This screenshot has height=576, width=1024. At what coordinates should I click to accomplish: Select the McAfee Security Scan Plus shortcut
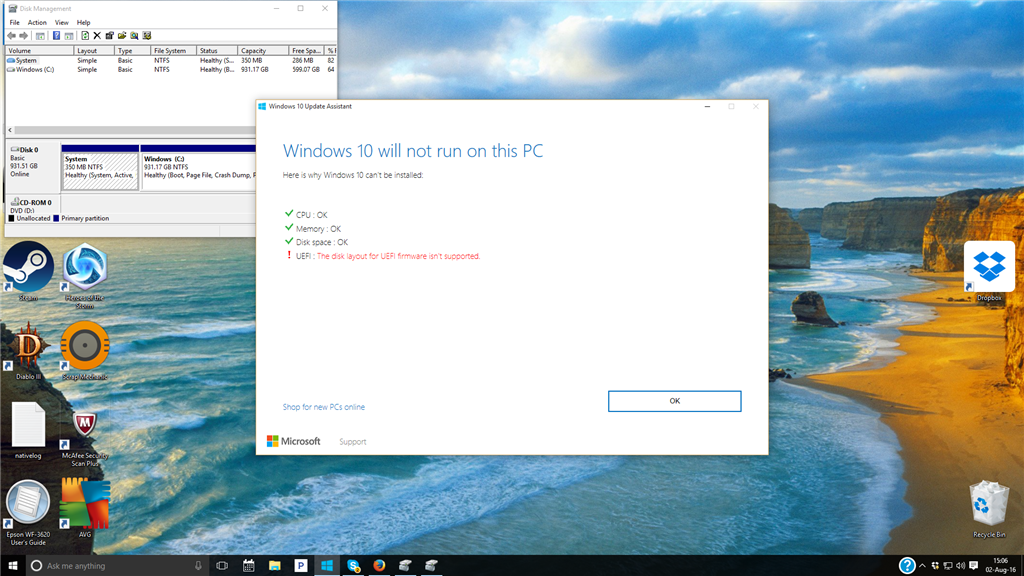click(85, 439)
